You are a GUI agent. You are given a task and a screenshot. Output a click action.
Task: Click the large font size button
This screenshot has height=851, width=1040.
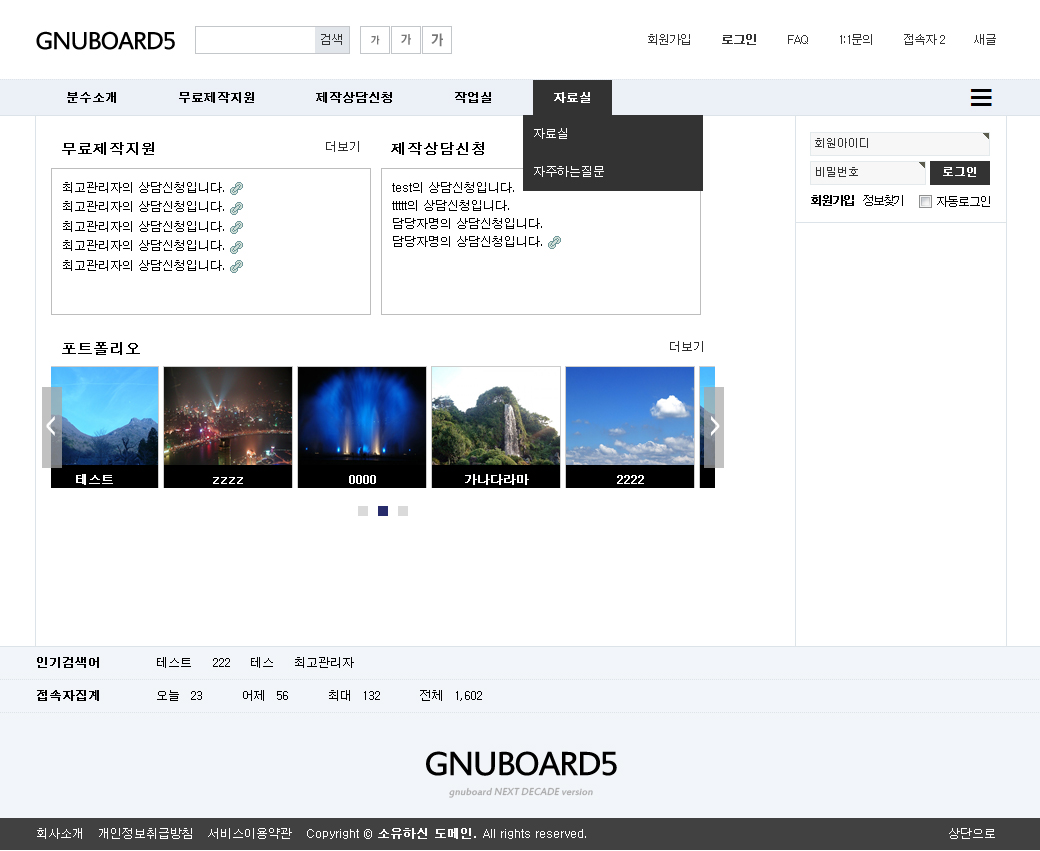pos(437,40)
